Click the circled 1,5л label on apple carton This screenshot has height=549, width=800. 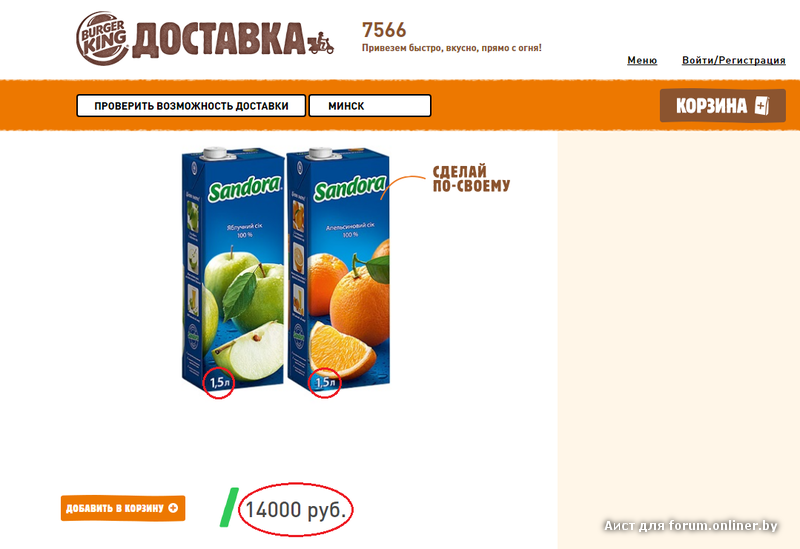[x=219, y=382]
